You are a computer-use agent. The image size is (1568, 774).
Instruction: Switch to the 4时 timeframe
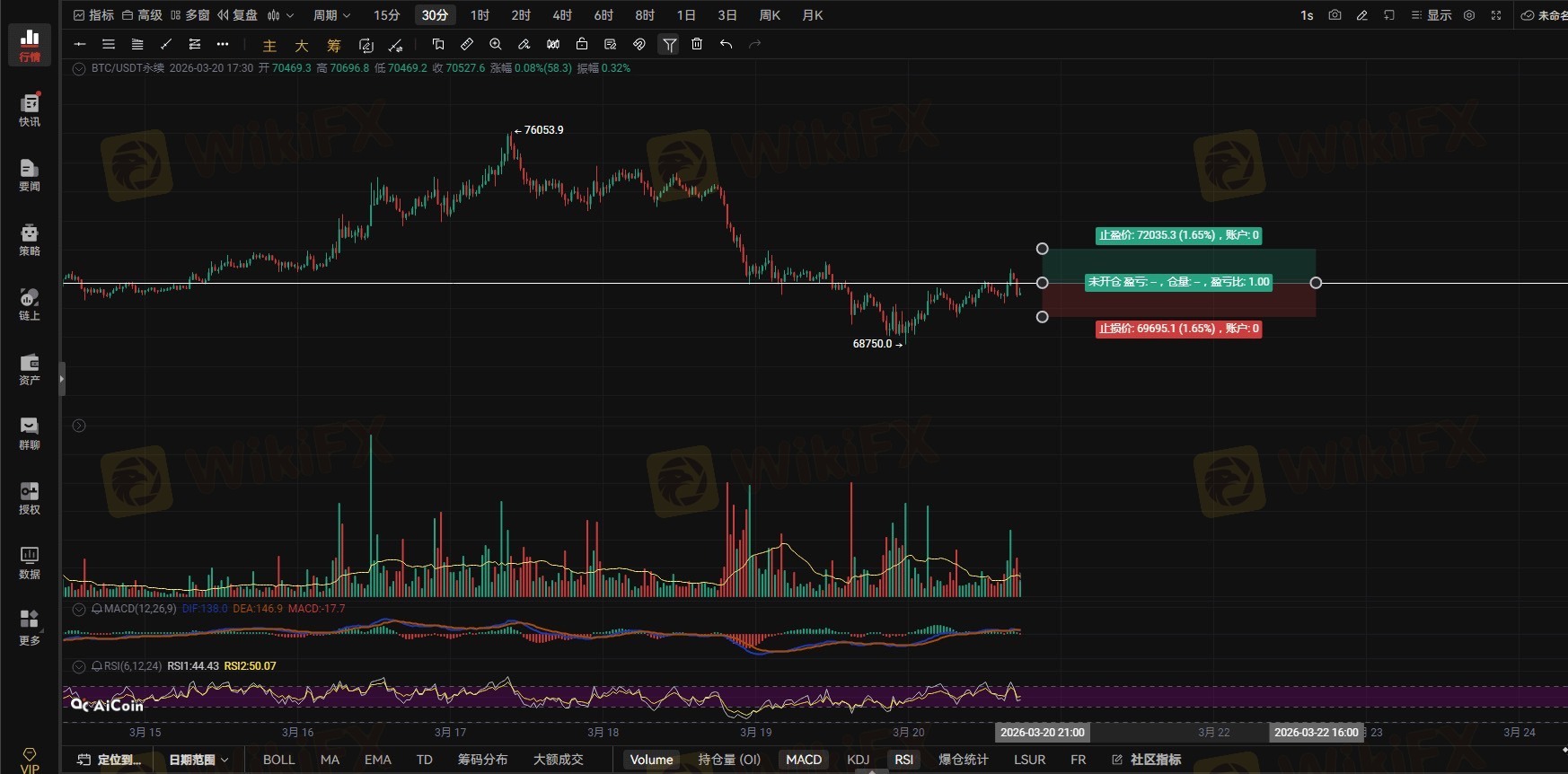(562, 15)
